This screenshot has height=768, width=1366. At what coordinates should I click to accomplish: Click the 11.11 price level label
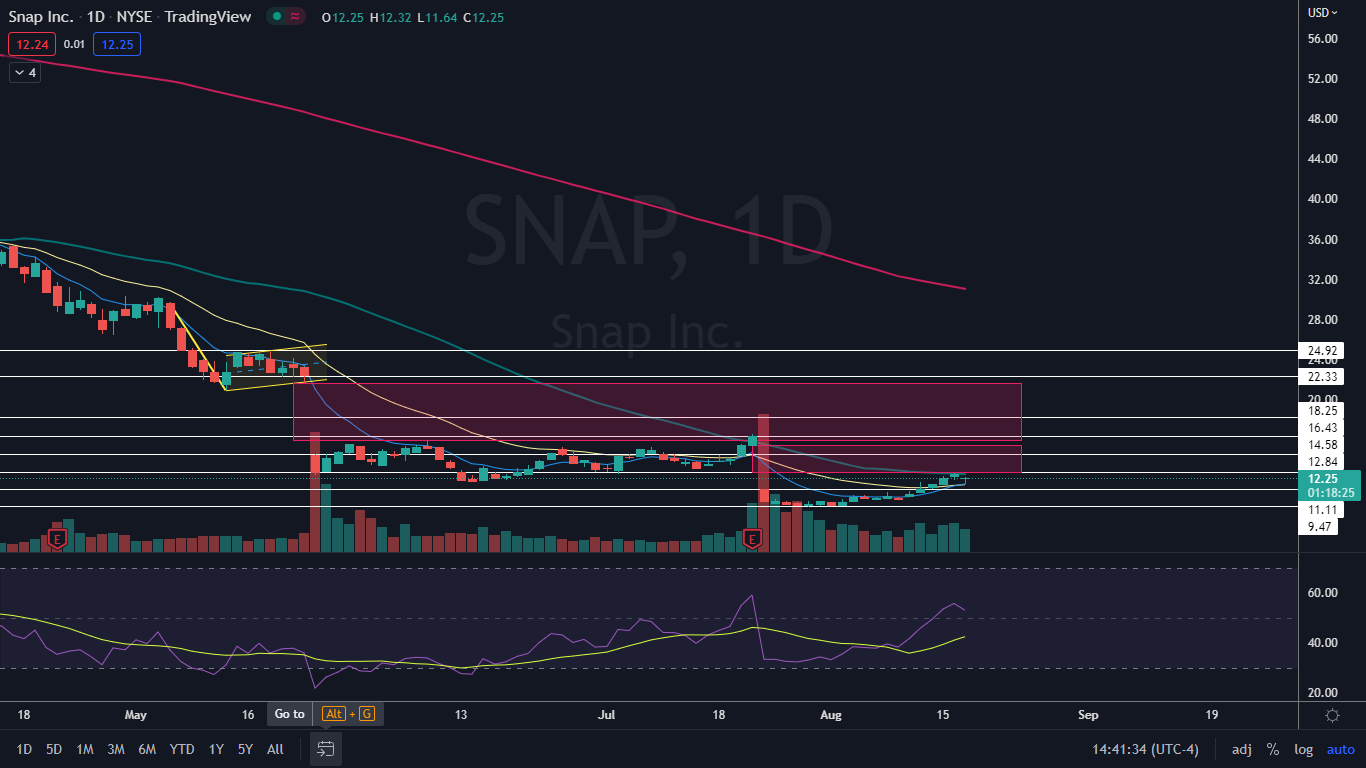pos(1323,510)
